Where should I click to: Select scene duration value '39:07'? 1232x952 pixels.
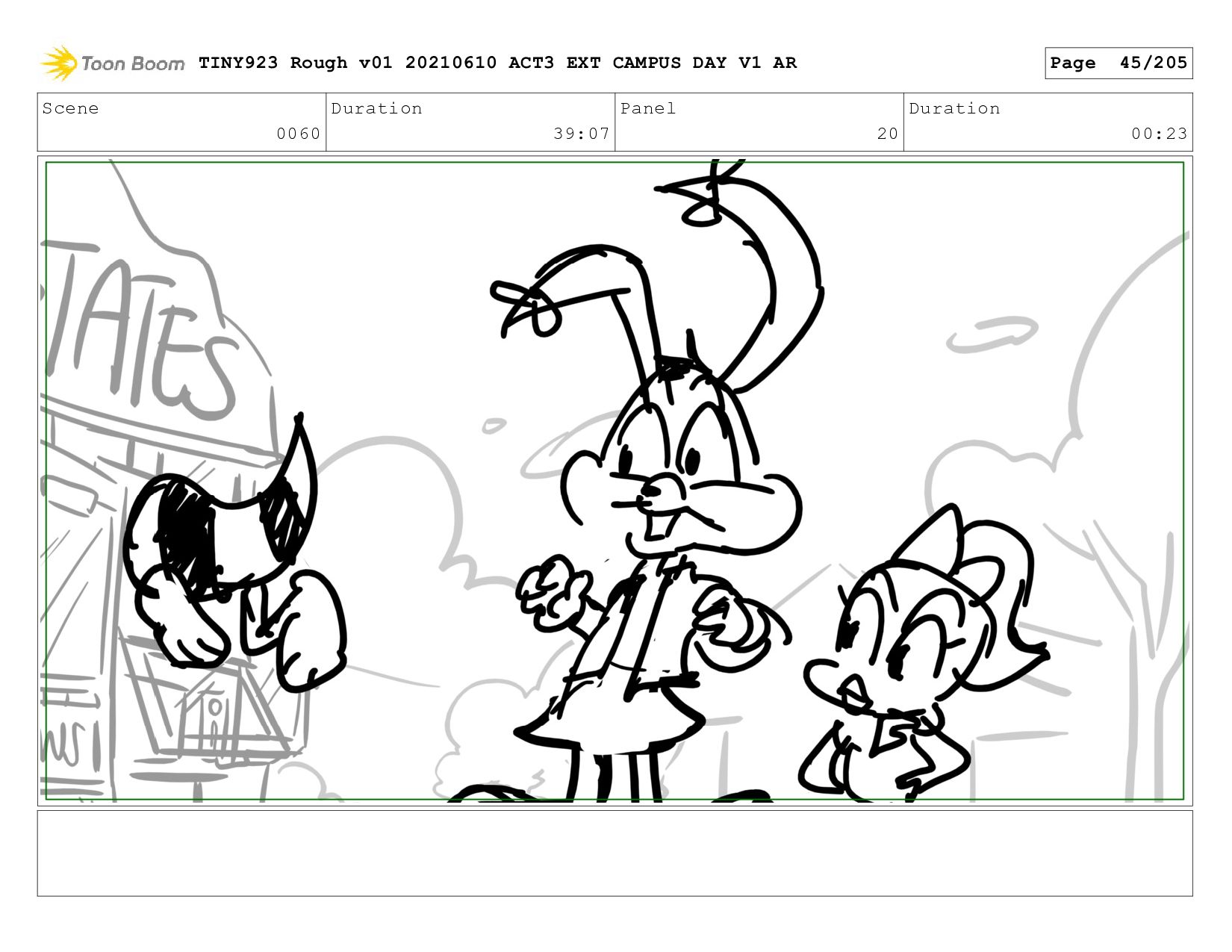tap(581, 134)
